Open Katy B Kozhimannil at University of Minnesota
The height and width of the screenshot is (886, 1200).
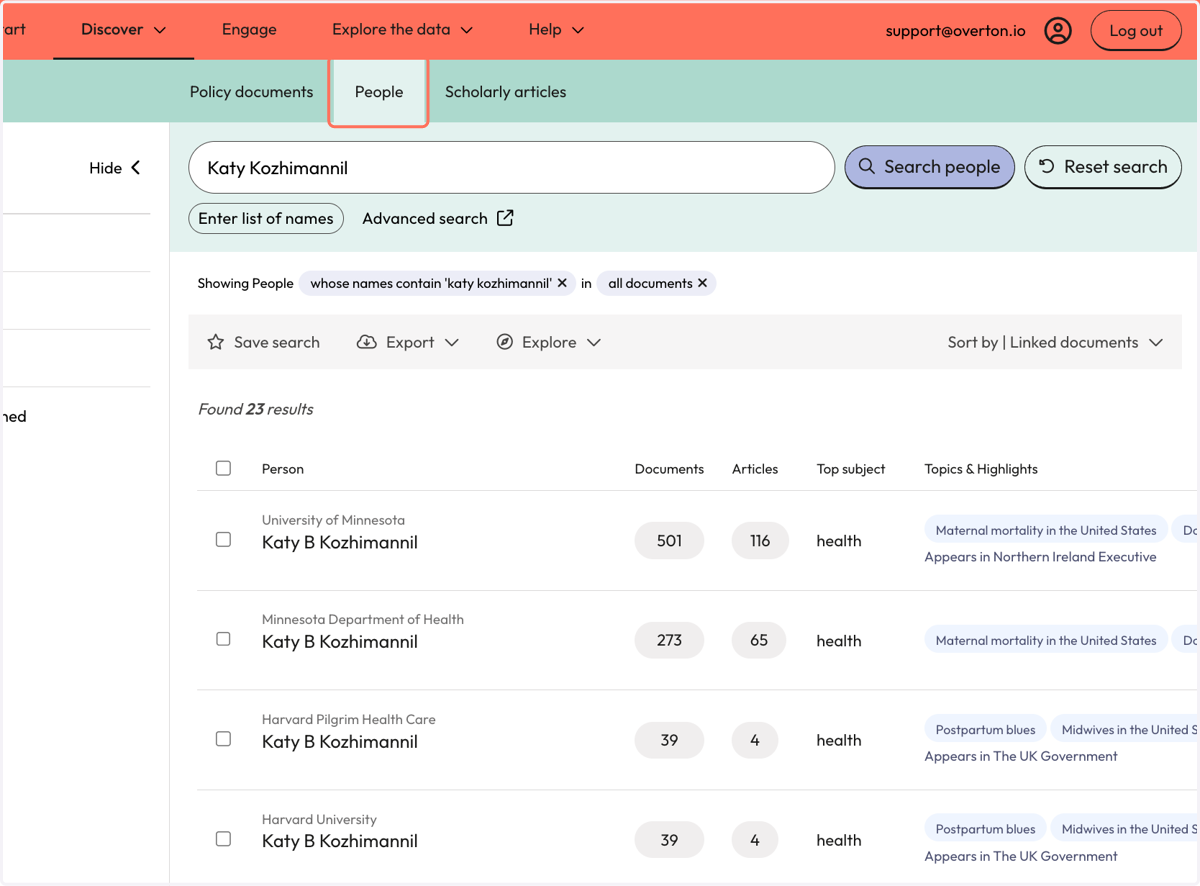click(x=340, y=542)
